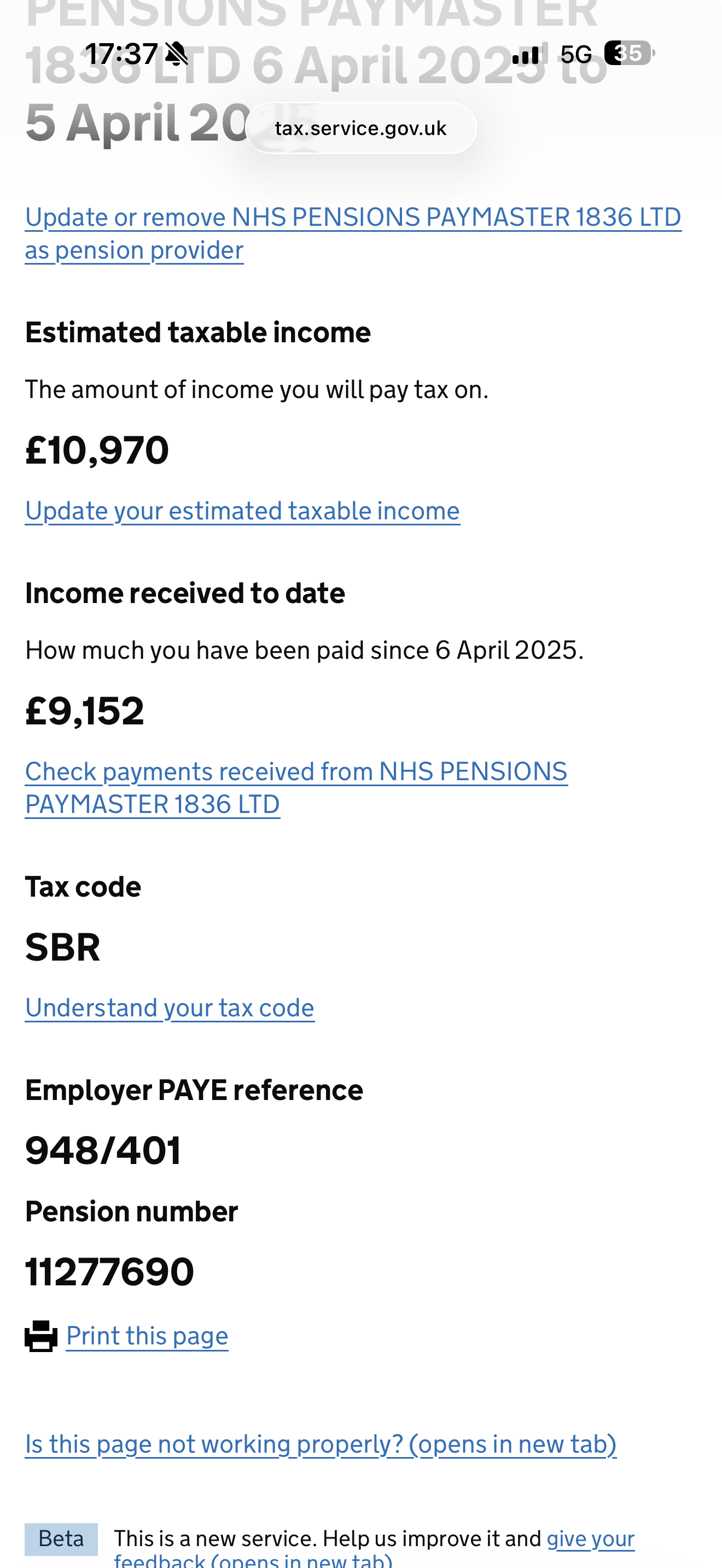This screenshot has width=722, height=1568.
Task: Tap the silent mode bell icon
Action: pos(177,54)
